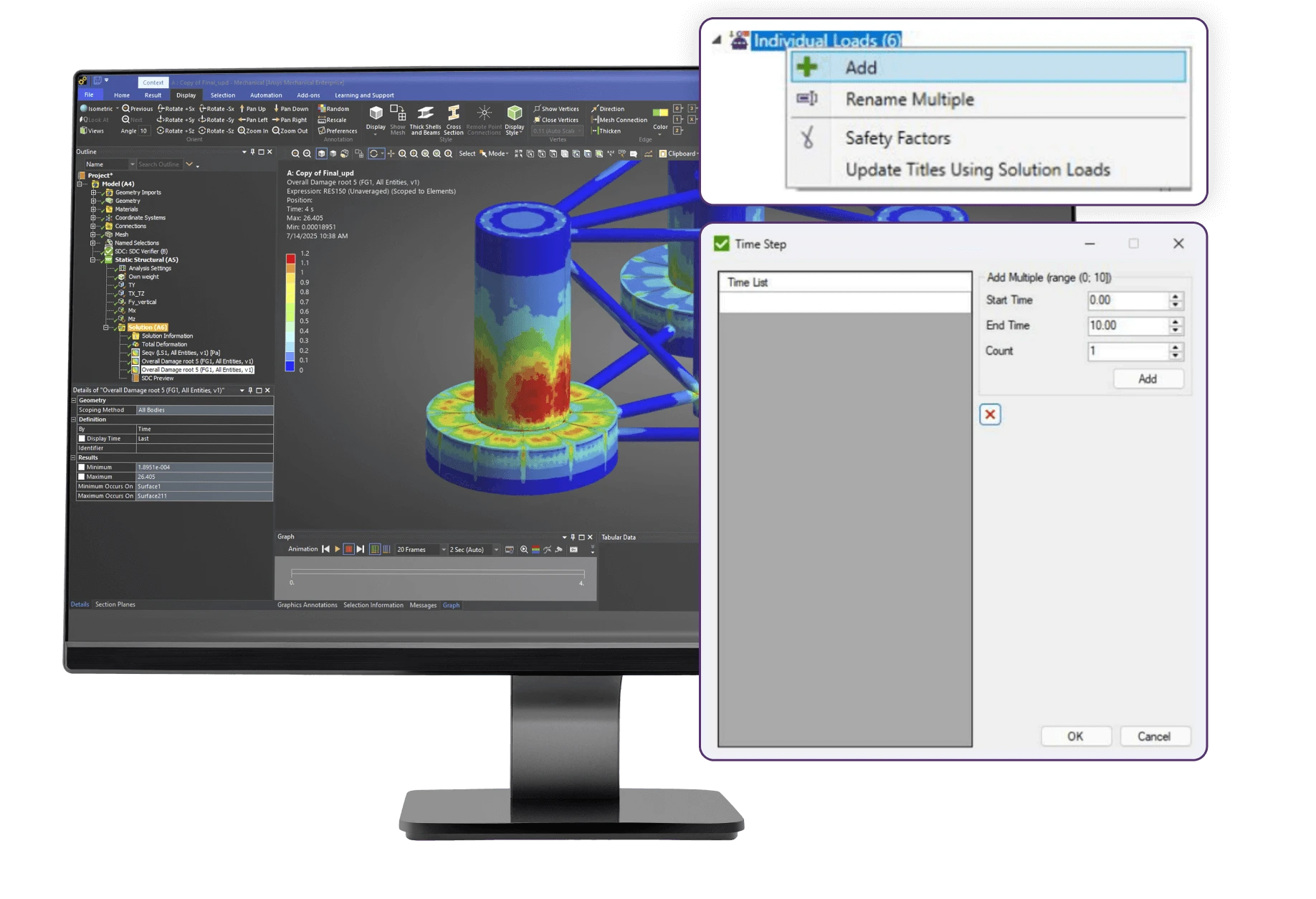Image resolution: width=1316 pixels, height=899 pixels.
Task: Open the 20 Frames dropdown
Action: [x=443, y=550]
